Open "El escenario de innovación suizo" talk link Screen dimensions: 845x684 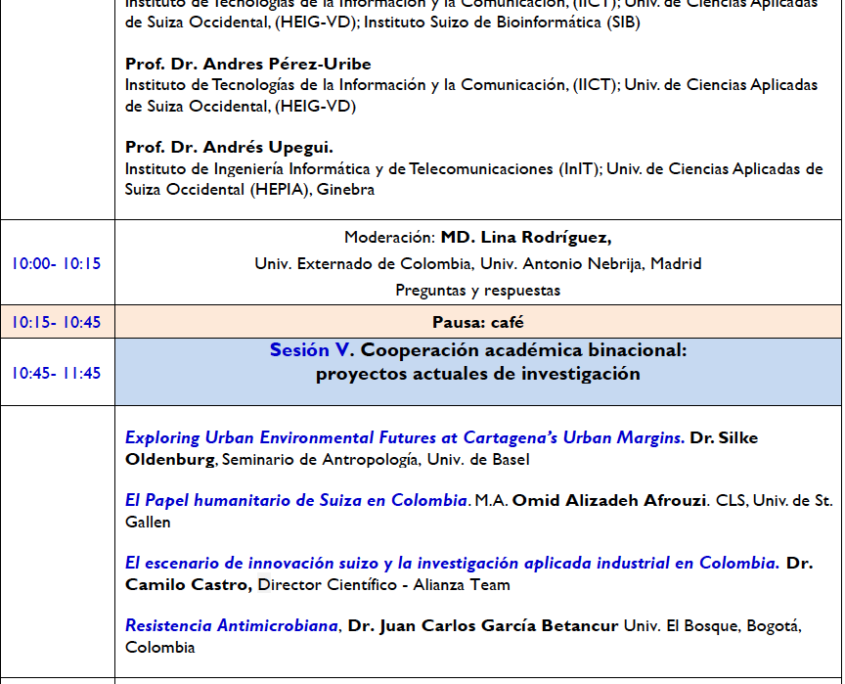coord(451,563)
